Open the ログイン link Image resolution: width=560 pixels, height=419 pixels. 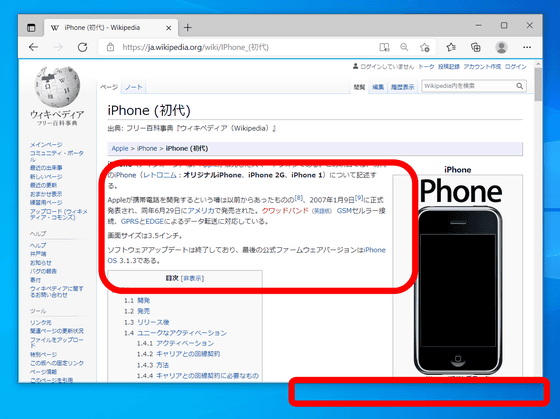(x=515, y=67)
